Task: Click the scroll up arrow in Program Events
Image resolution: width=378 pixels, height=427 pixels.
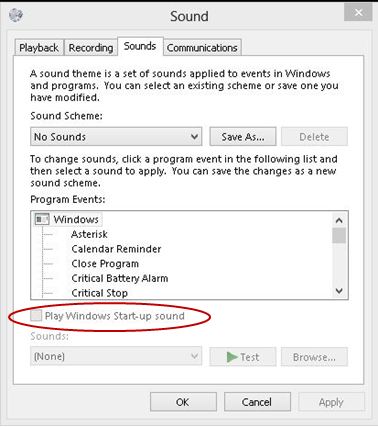Action: (339, 220)
